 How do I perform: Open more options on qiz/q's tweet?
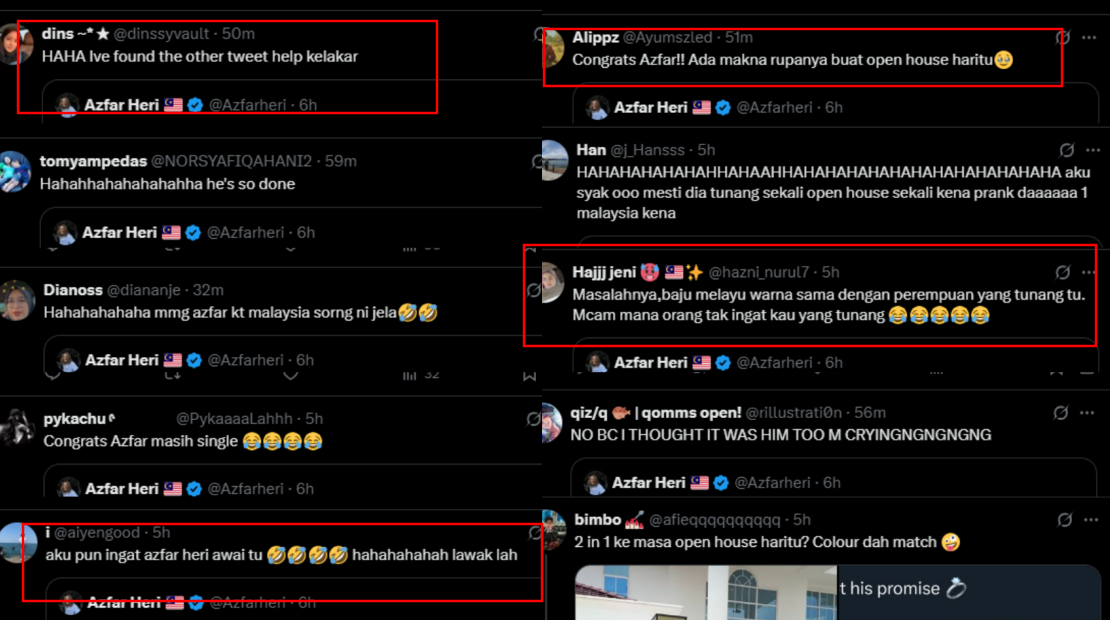pos(1087,413)
